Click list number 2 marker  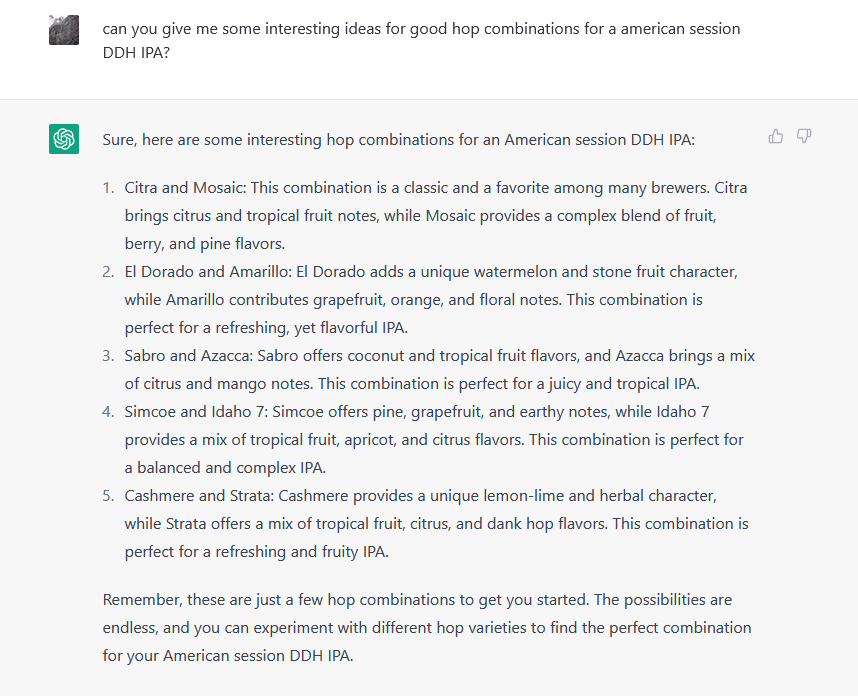[108, 272]
